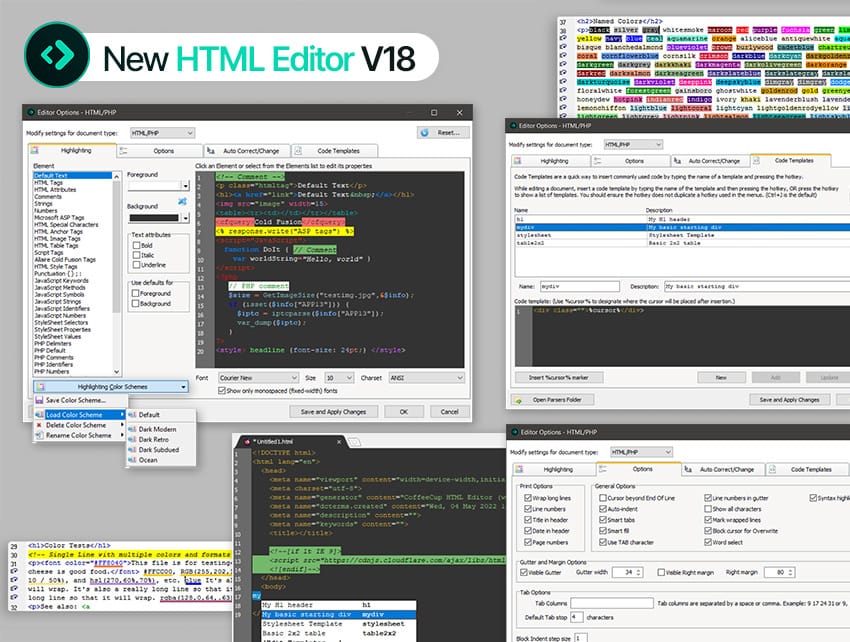The width and height of the screenshot is (850, 642).
Task: Click the red X Delete Color Scheme icon
Action: tap(39, 425)
